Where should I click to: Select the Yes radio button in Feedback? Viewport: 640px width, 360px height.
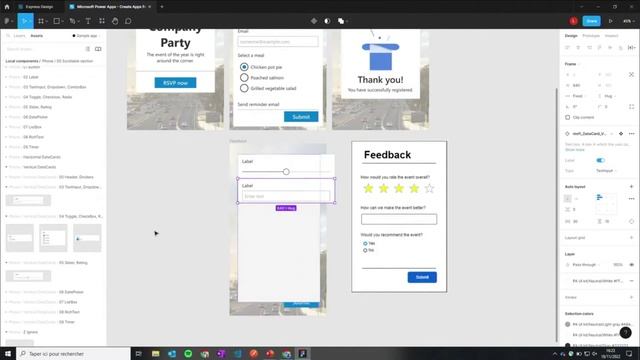coord(365,243)
